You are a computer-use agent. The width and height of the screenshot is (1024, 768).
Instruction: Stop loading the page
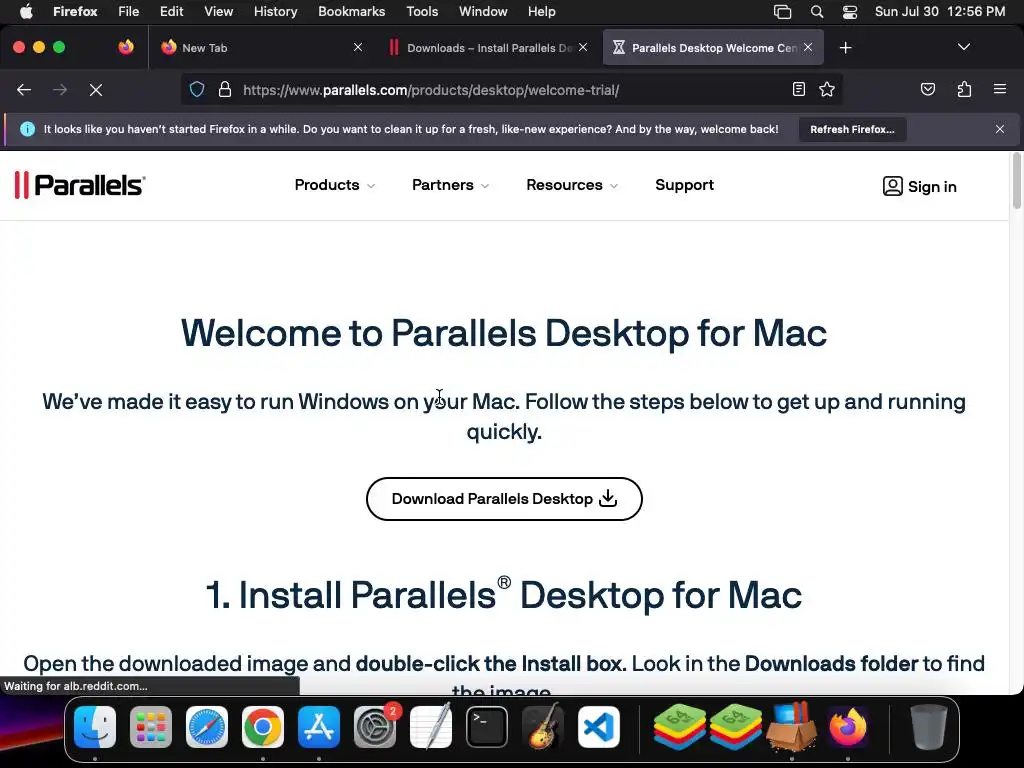click(x=96, y=90)
